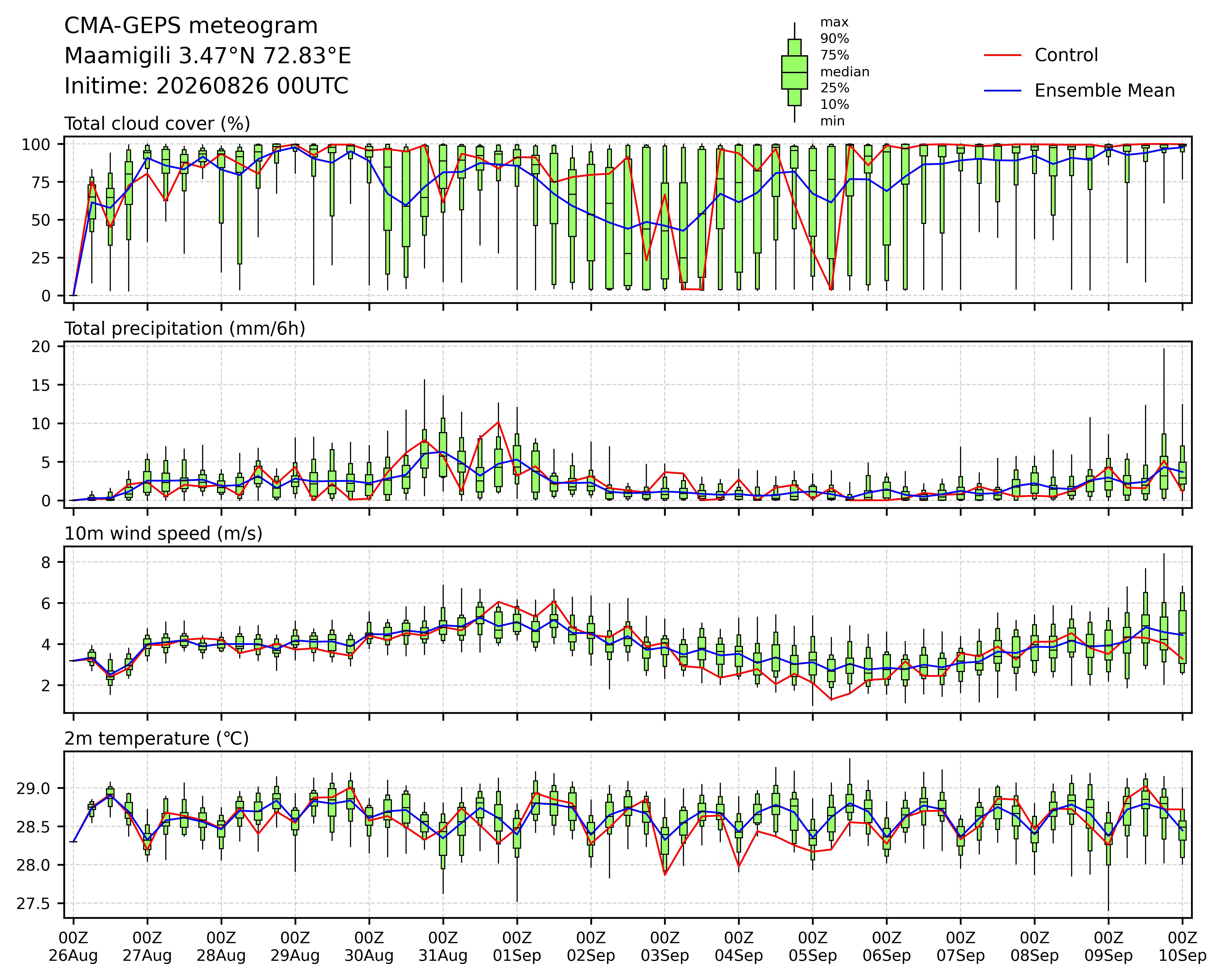1223x980 pixels.
Task: Click the 00Z 26Aug axis label
Action: tap(73, 947)
